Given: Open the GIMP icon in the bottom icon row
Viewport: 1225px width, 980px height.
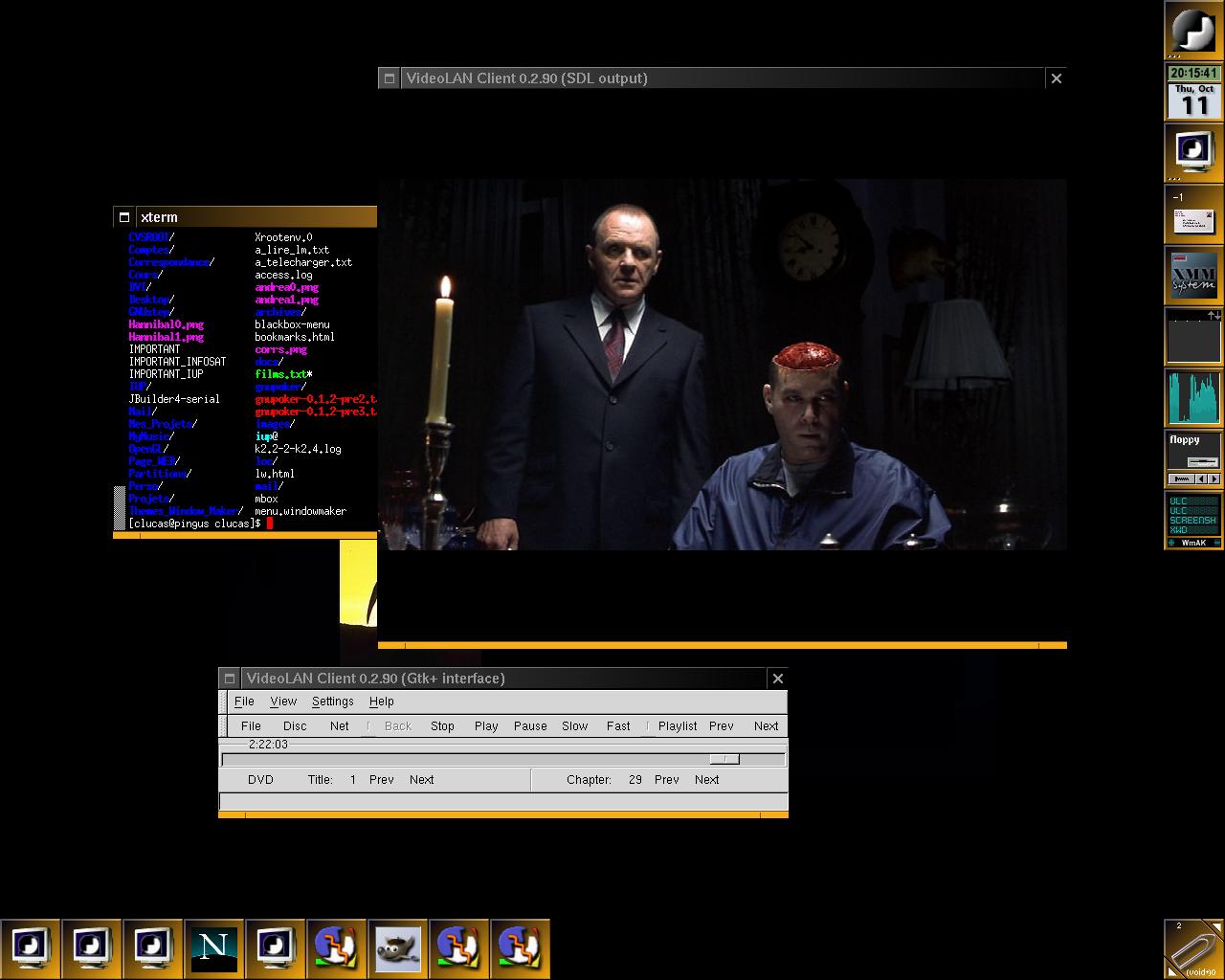Looking at the screenshot, I should 397,948.
